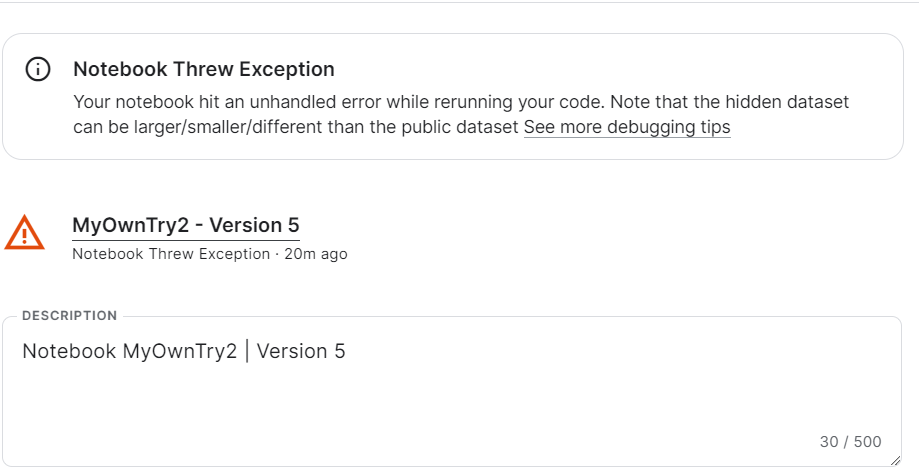Click the "20m ago" timestamp

(314, 254)
